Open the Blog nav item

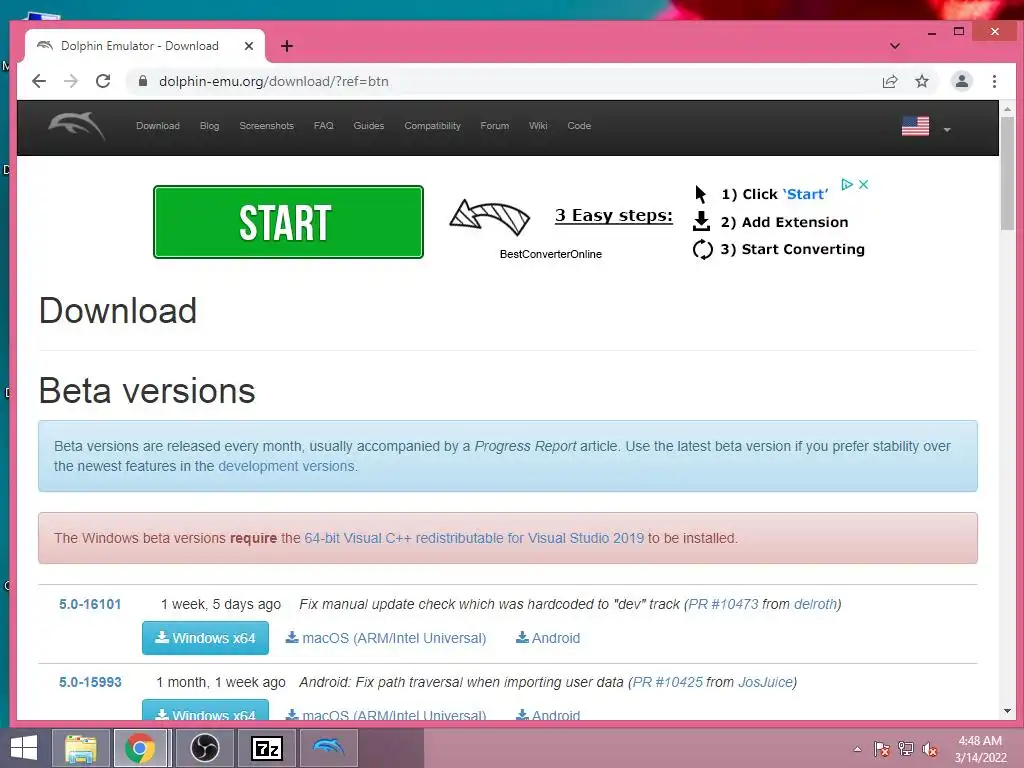click(x=210, y=126)
